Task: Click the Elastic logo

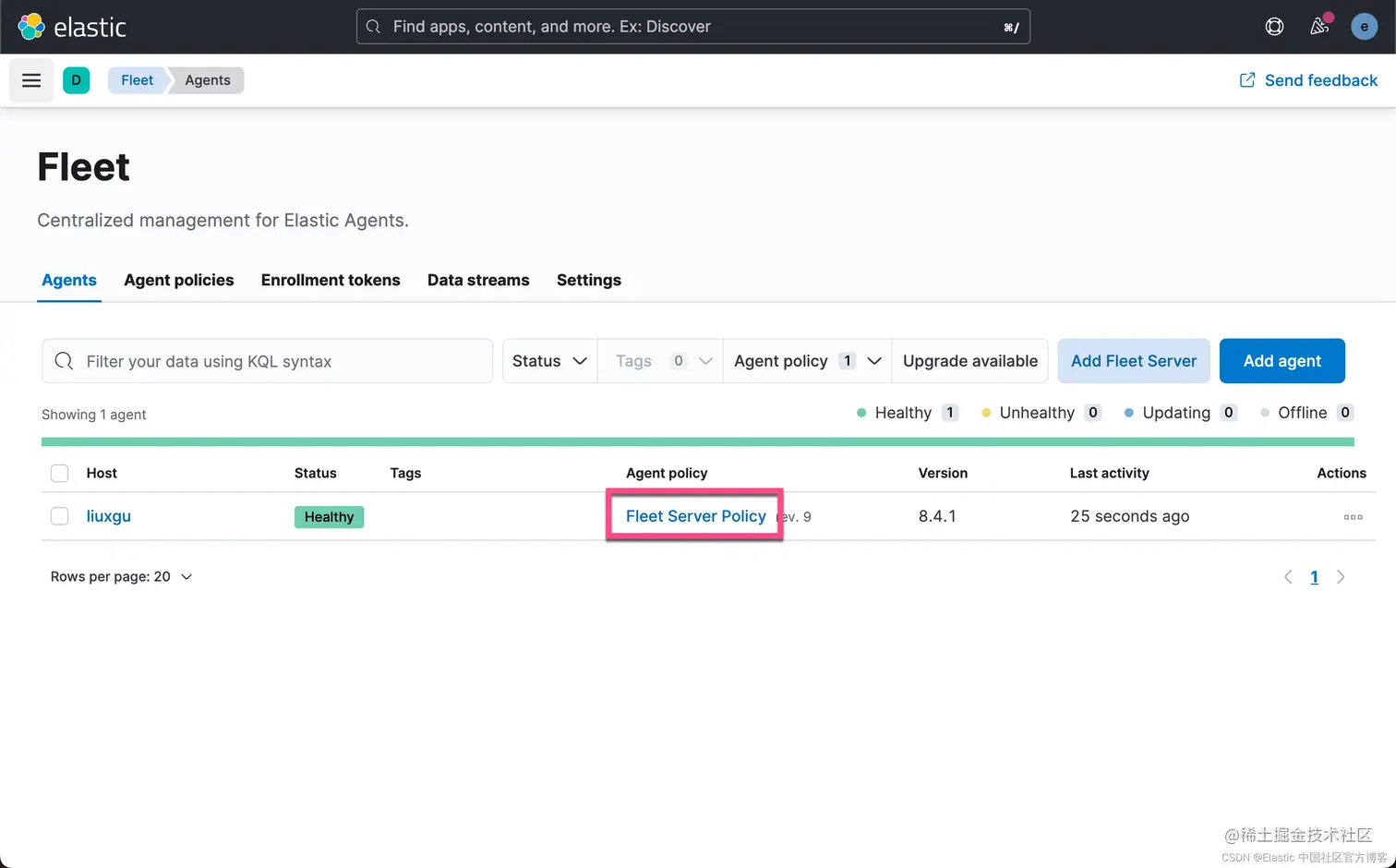Action: 72,27
